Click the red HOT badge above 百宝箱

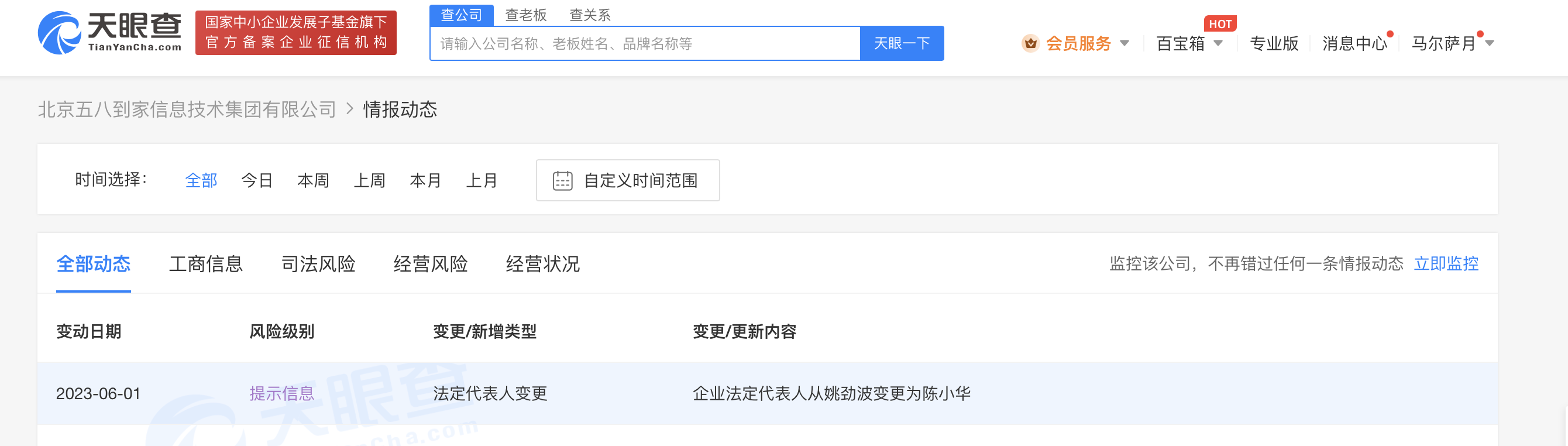(1220, 24)
